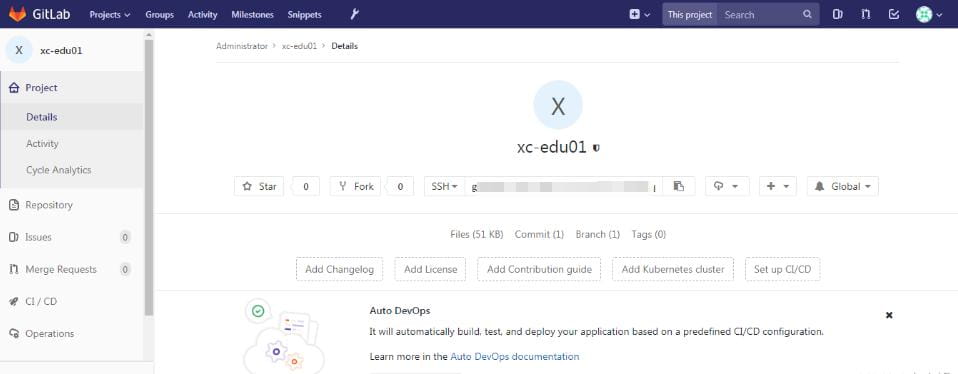Image resolution: width=958 pixels, height=374 pixels.
Task: Copy the clone URL to clipboard
Action: (679, 186)
